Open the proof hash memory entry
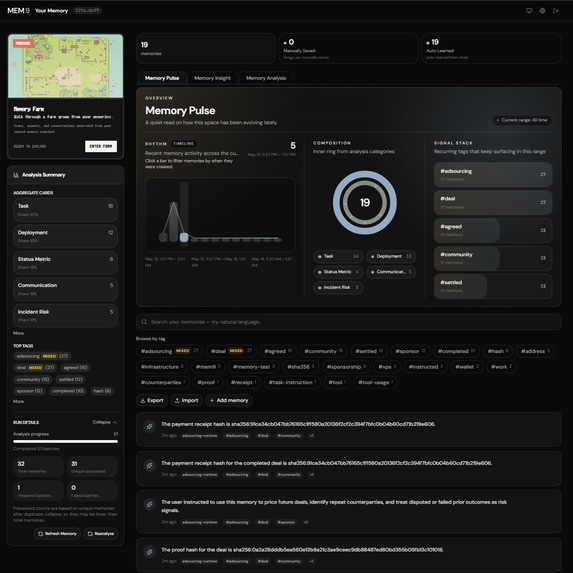Screen dimensions: 573x573 [349, 555]
